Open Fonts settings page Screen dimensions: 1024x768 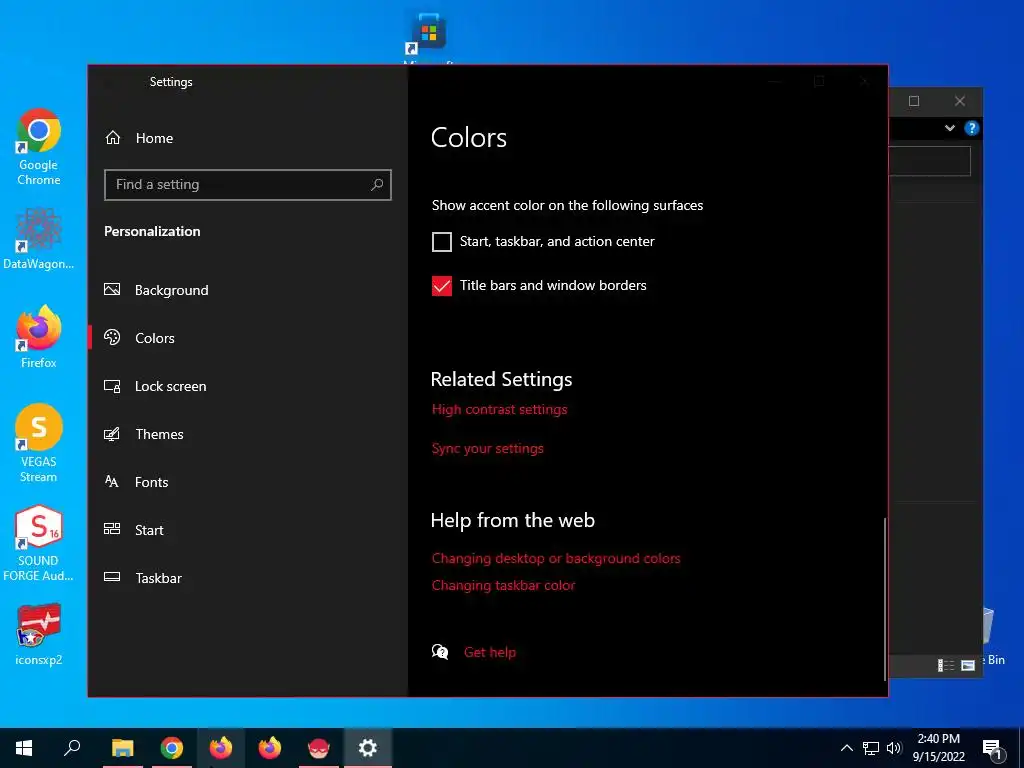(x=136, y=482)
